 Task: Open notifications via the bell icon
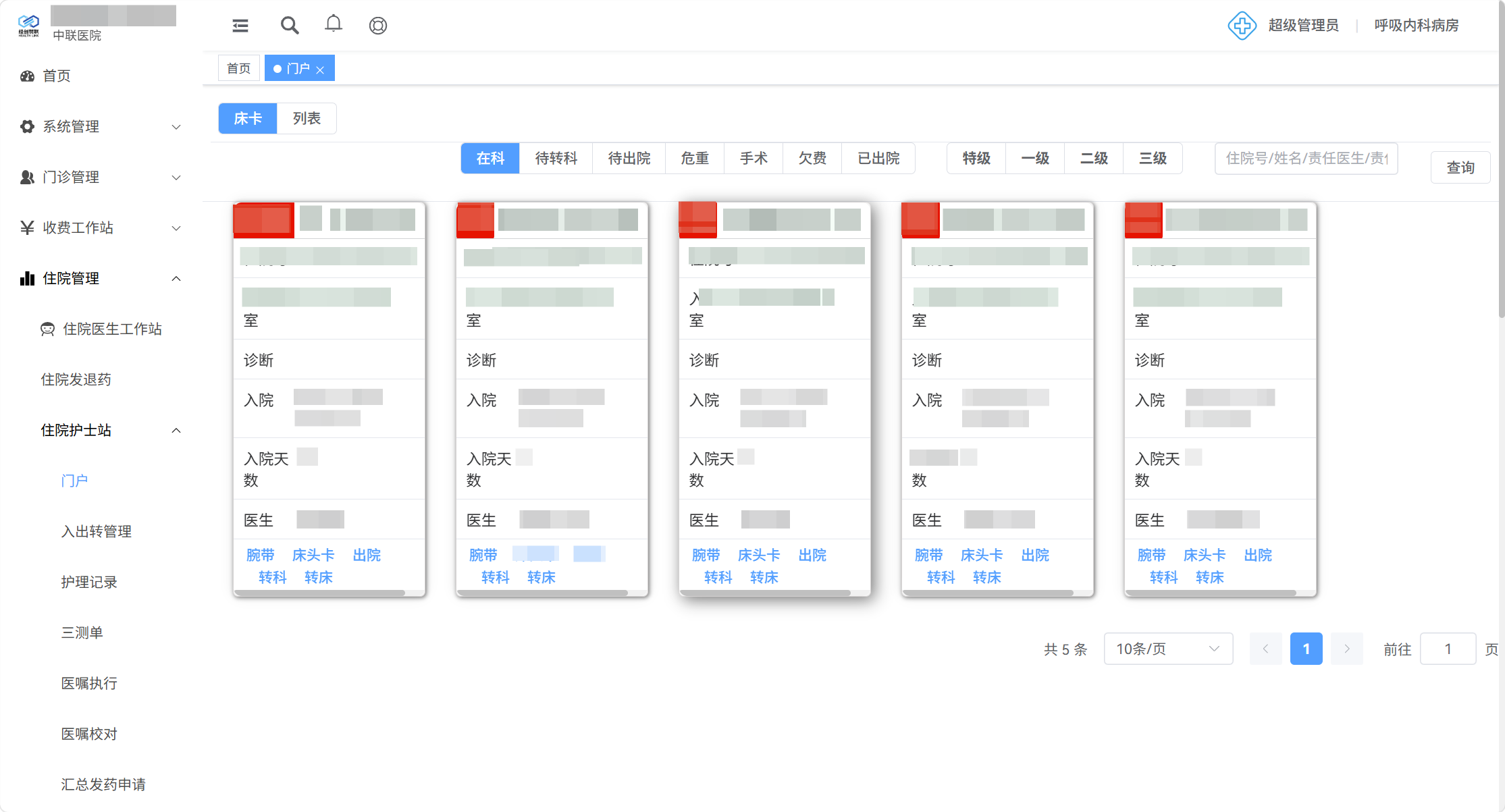click(x=334, y=24)
